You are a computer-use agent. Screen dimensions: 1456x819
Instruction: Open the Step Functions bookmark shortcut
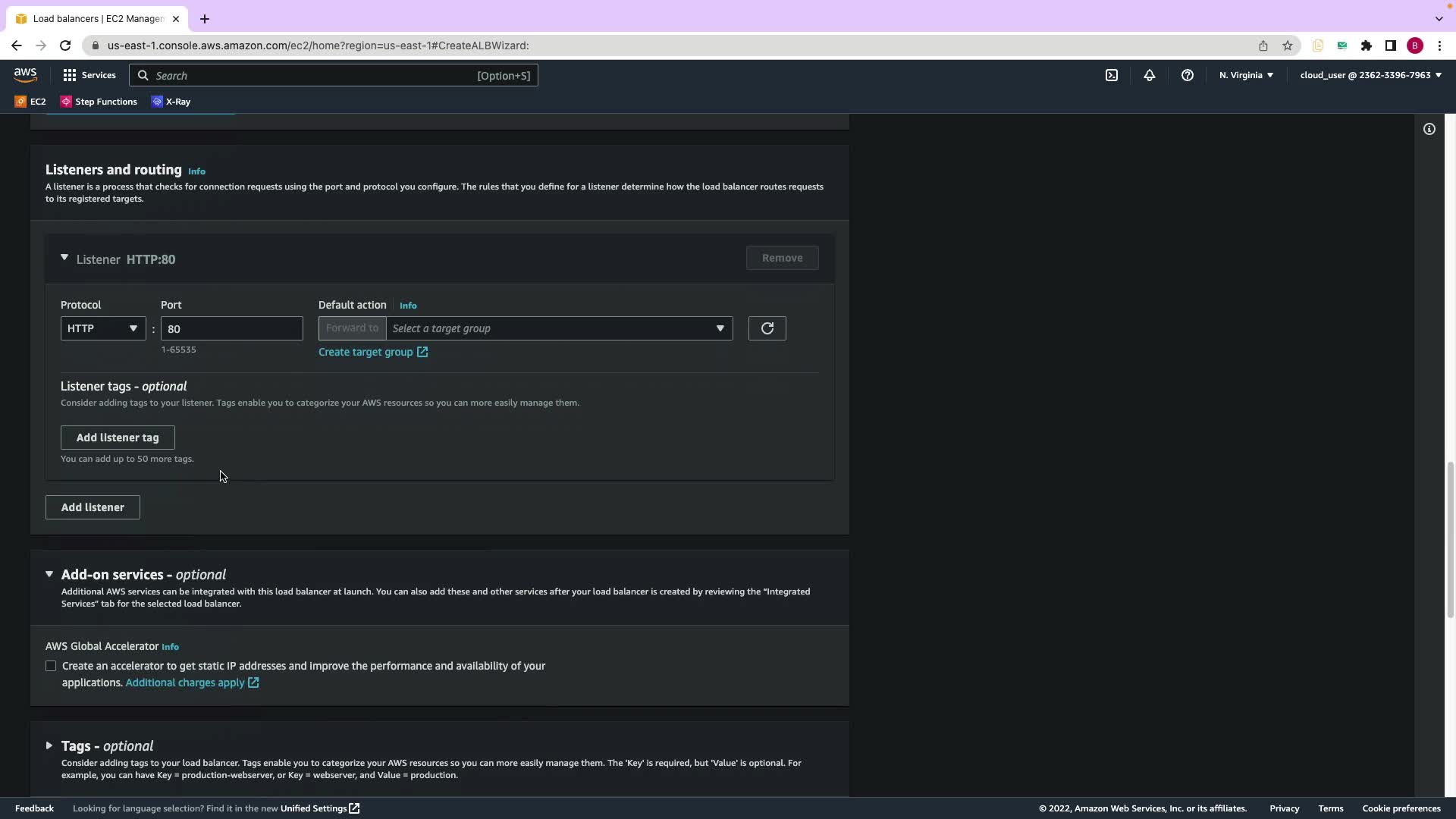coord(99,102)
